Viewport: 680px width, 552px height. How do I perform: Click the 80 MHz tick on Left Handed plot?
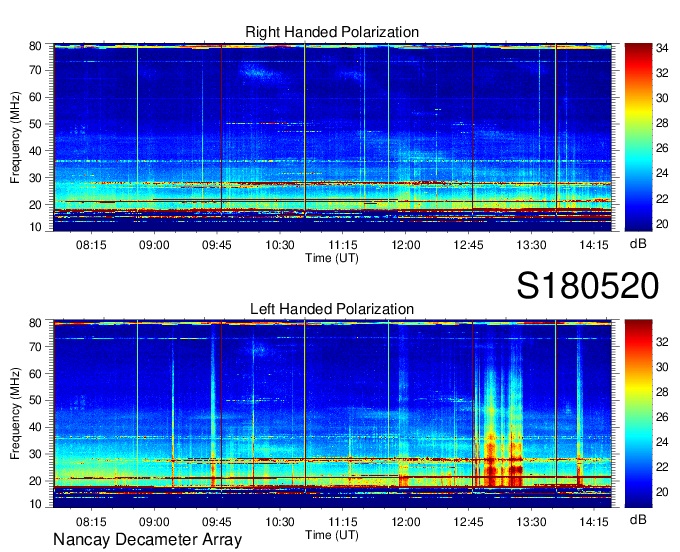(x=35, y=323)
